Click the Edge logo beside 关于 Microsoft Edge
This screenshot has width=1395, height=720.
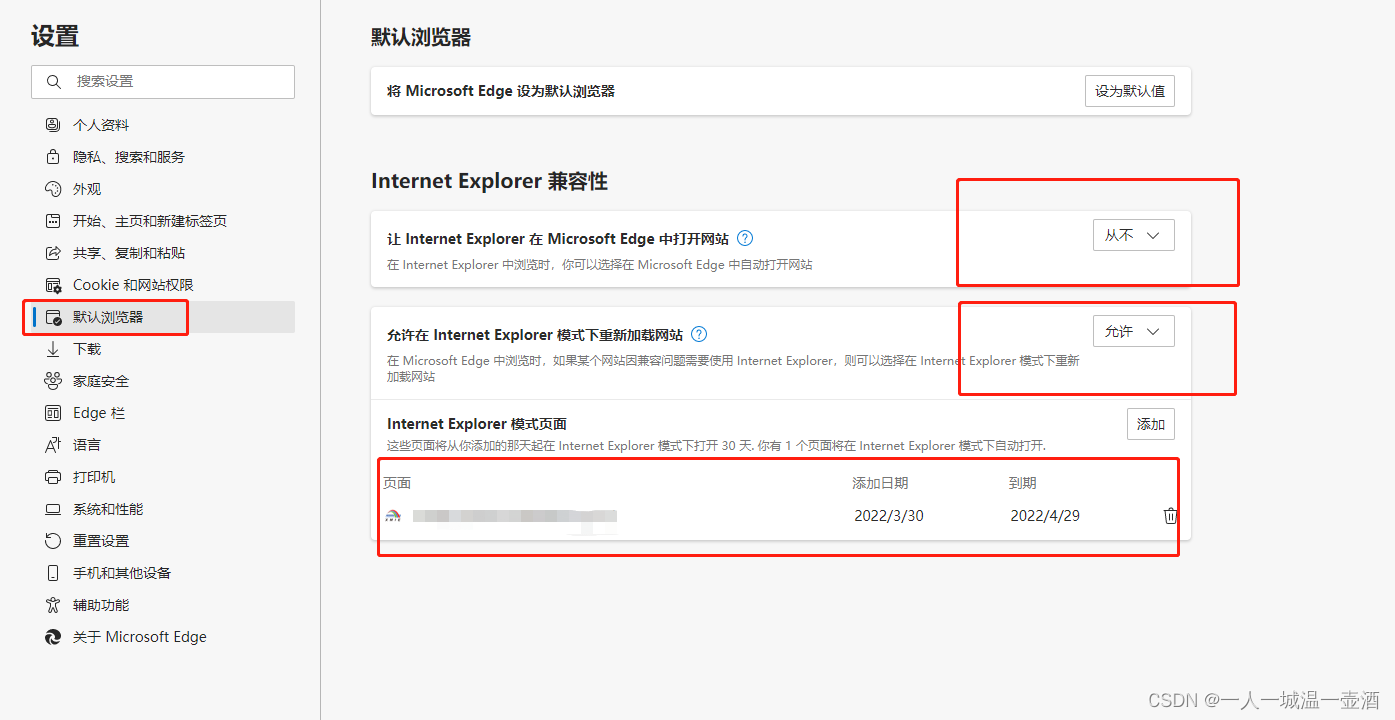pyautogui.click(x=53, y=637)
